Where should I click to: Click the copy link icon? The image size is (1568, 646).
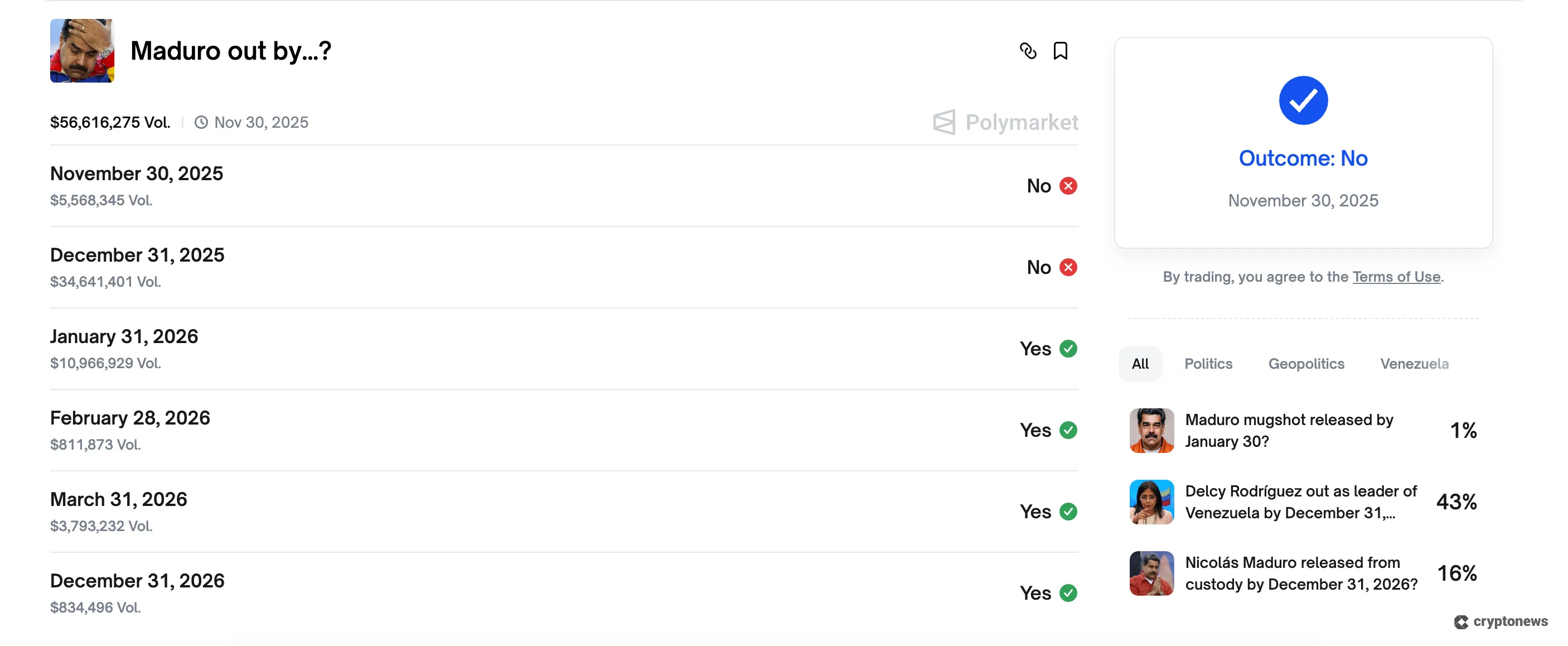coord(1028,51)
